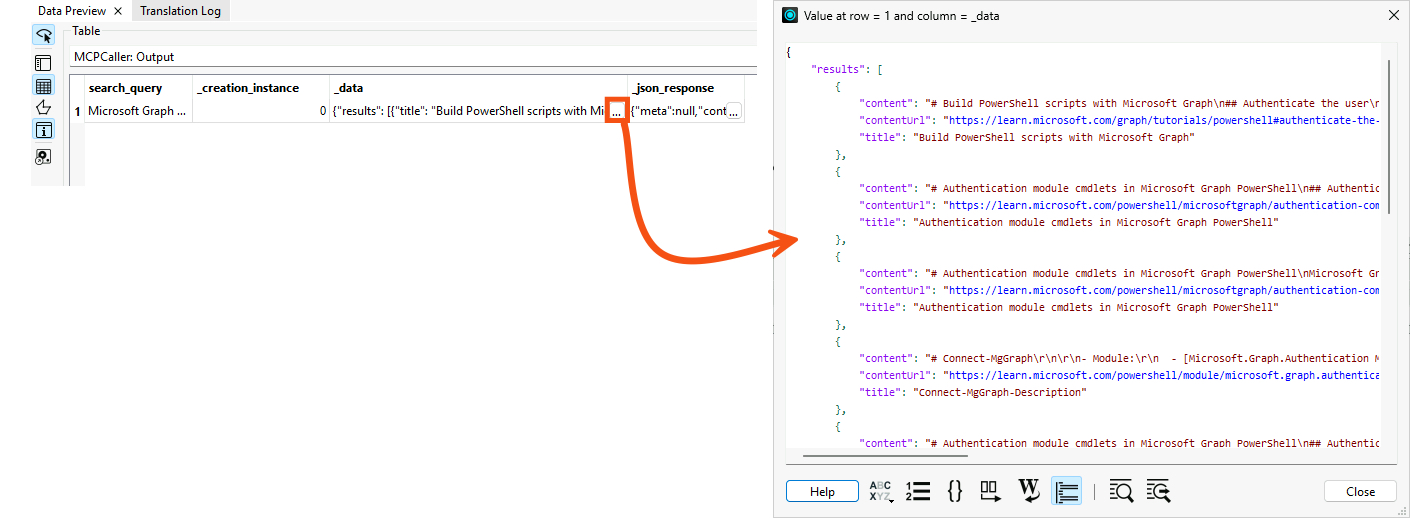The height and width of the screenshot is (518, 1410).
Task: Click the MCPCaller: Output table selector
Action: click(412, 57)
